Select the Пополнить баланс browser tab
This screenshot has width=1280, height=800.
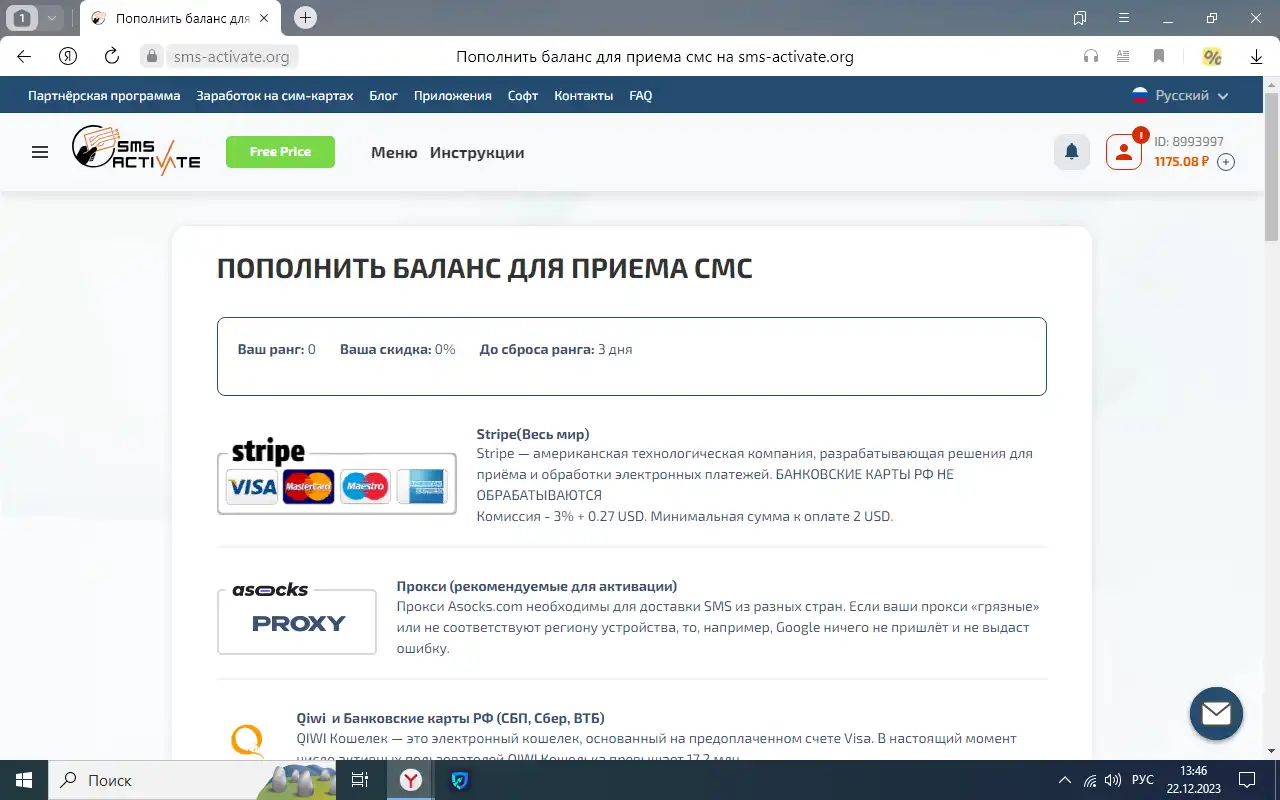(x=181, y=18)
